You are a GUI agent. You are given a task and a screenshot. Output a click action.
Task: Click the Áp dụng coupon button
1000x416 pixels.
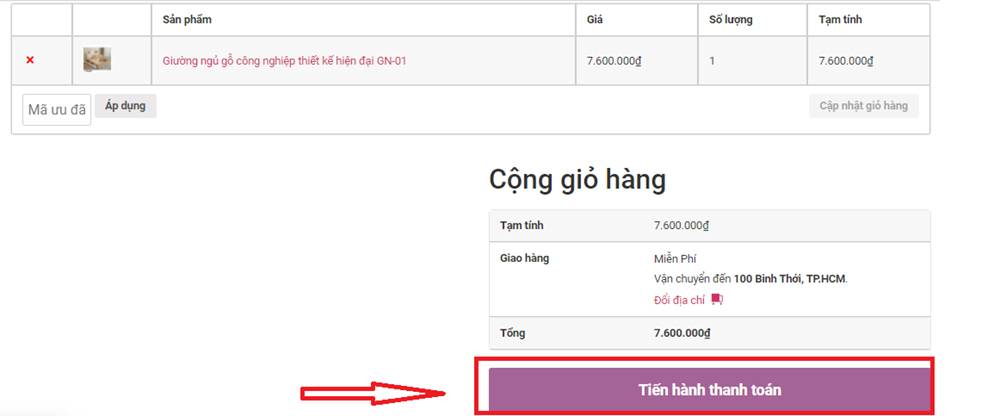126,106
